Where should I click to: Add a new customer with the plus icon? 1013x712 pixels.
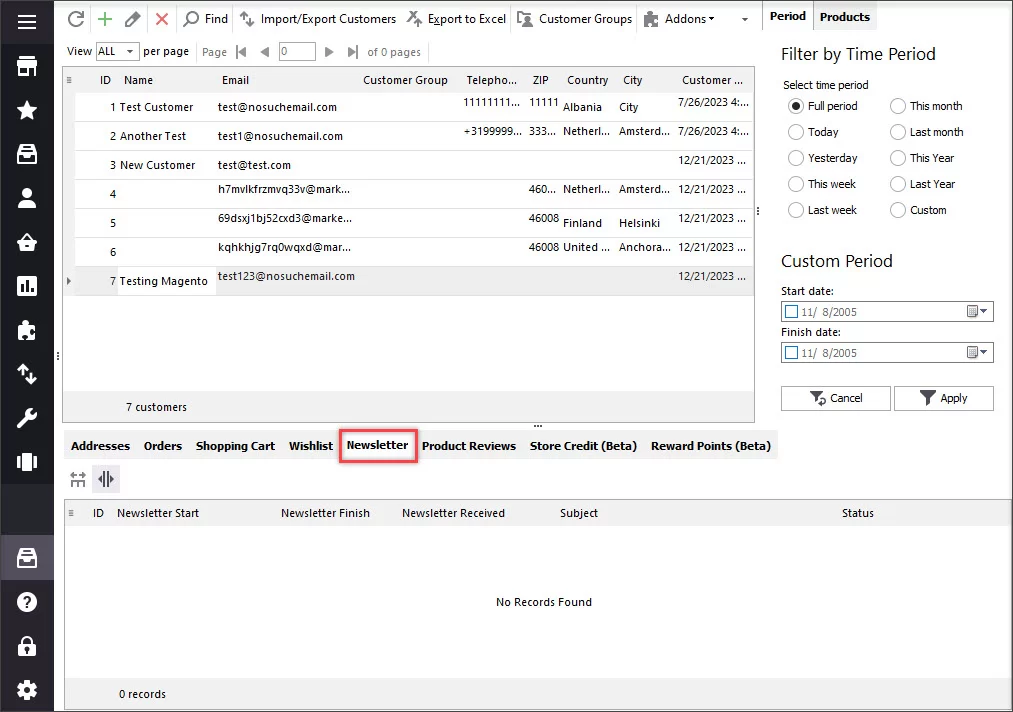pyautogui.click(x=105, y=19)
